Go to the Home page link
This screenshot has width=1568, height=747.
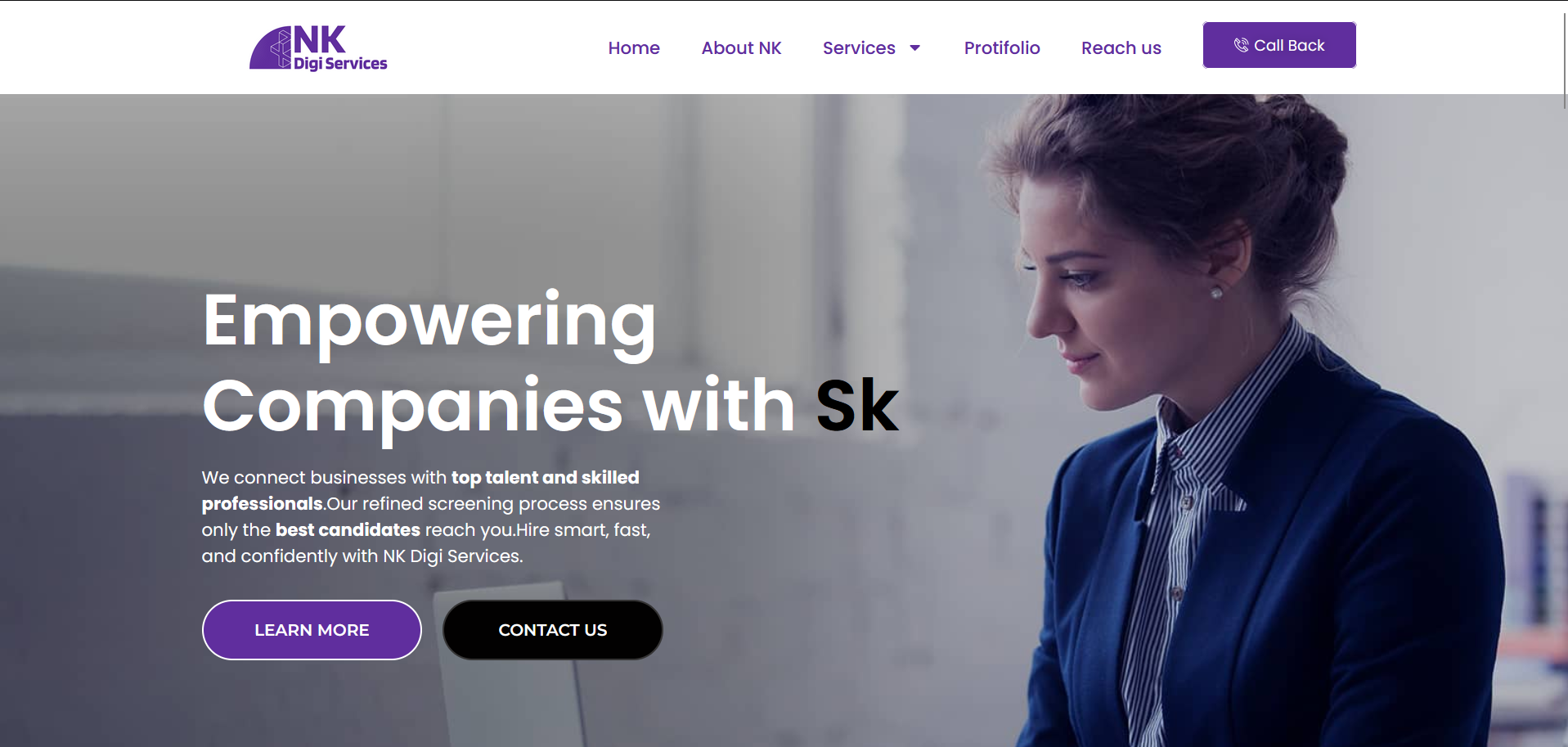[x=634, y=48]
